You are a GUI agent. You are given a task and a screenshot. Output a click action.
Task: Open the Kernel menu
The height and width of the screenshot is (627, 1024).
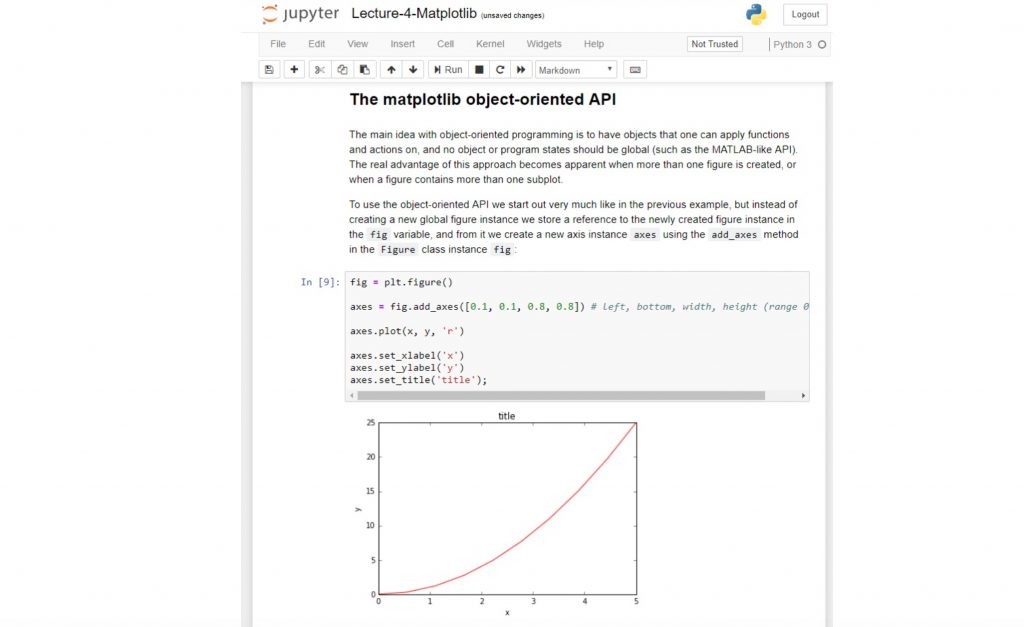490,44
